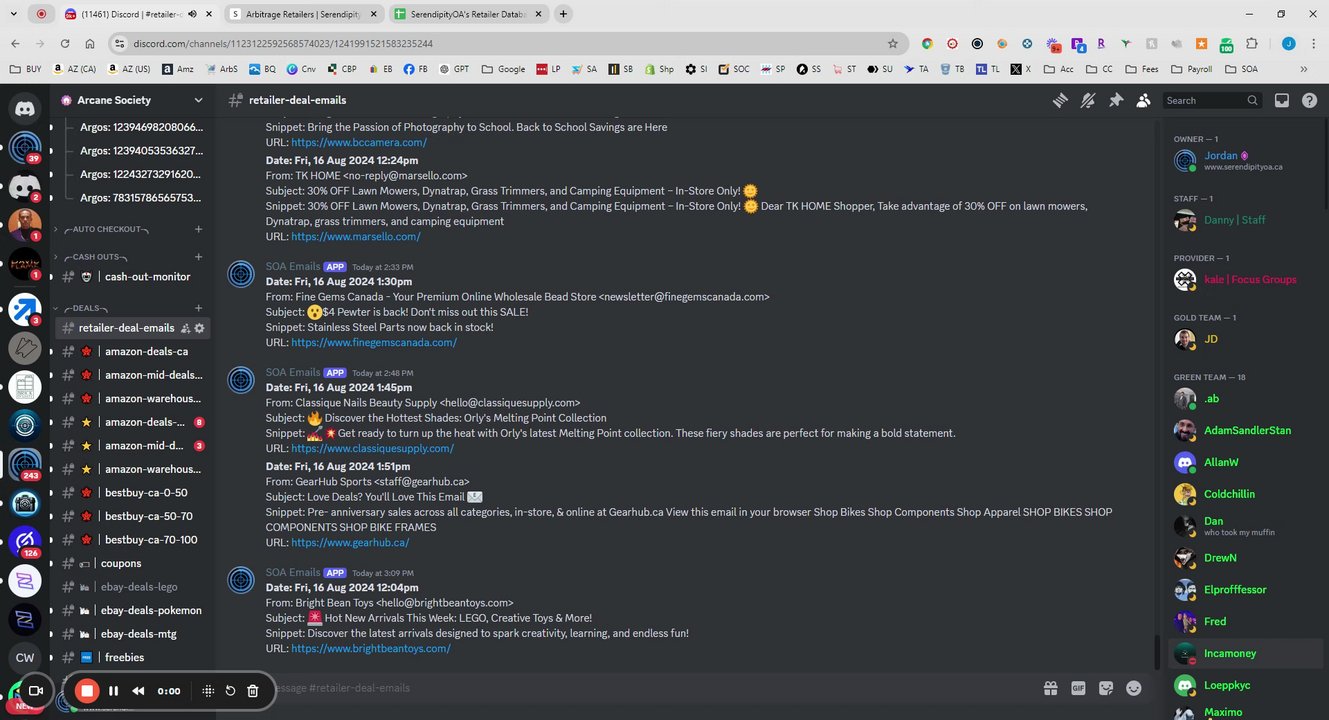The width and height of the screenshot is (1329, 720).
Task: Open the Fees bookmarks folder
Action: pyautogui.click(x=1142, y=69)
